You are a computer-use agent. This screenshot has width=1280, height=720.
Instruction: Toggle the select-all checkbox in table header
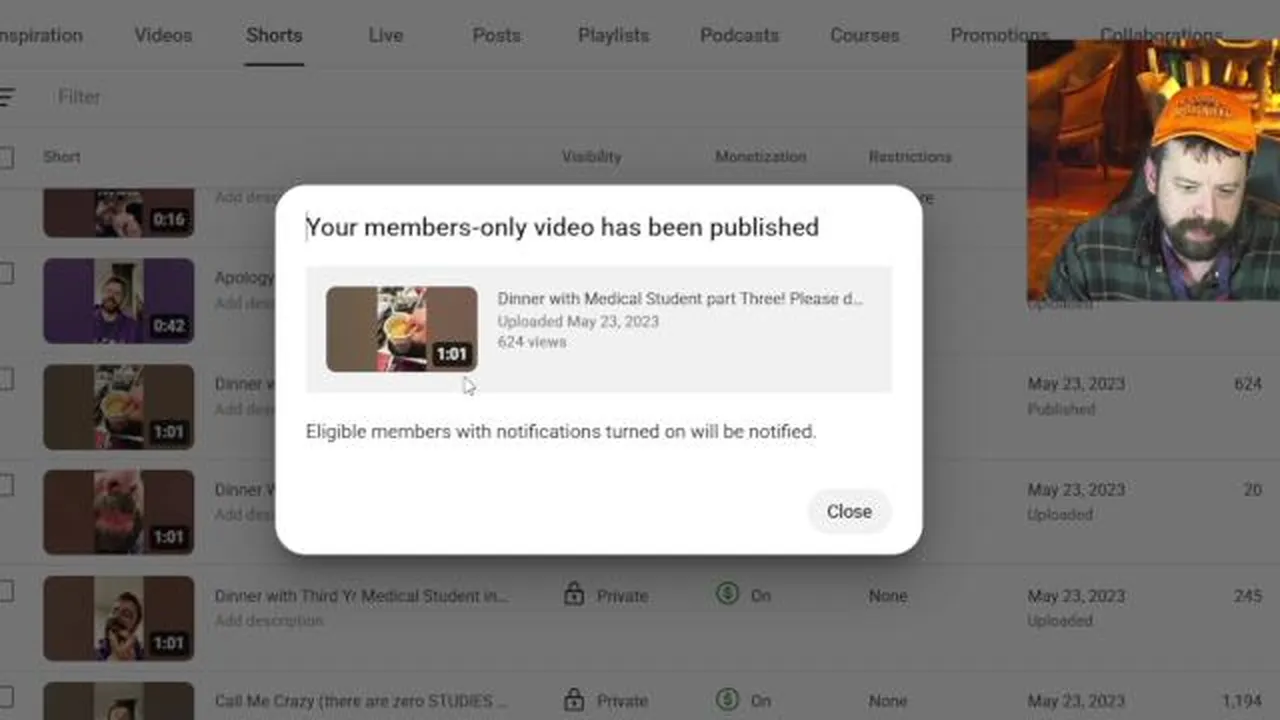pyautogui.click(x=6, y=157)
